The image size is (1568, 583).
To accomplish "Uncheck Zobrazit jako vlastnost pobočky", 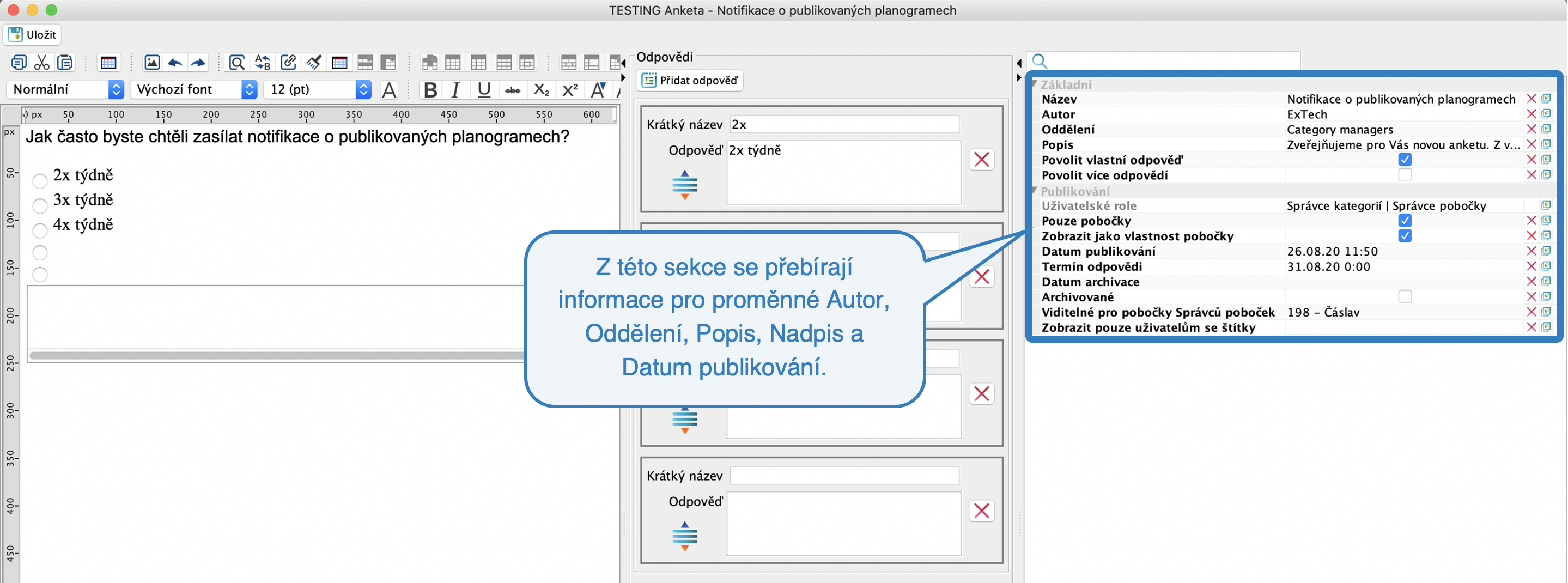I will 1405,235.
